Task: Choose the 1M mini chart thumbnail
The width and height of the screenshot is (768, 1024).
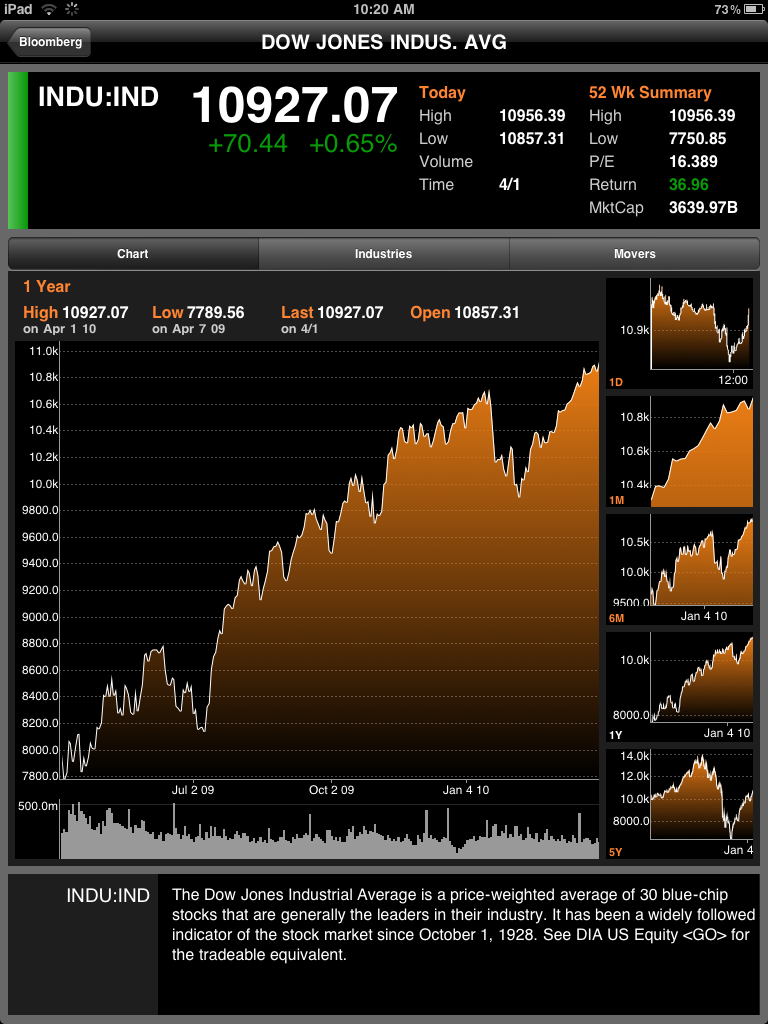Action: pos(680,450)
